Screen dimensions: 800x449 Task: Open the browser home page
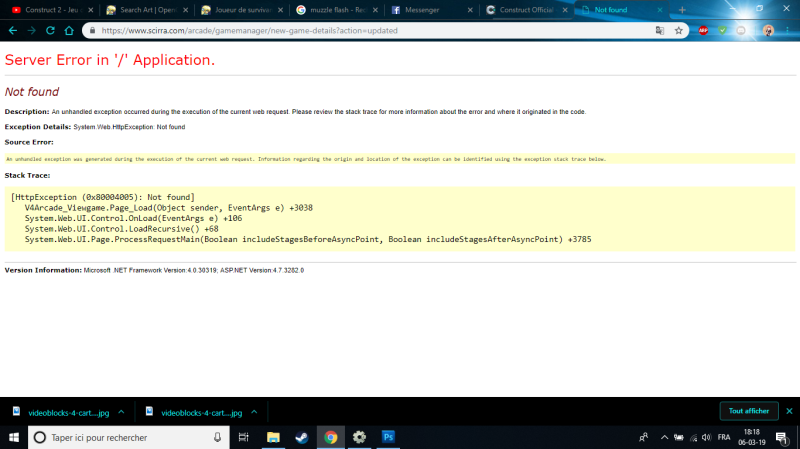pos(69,31)
